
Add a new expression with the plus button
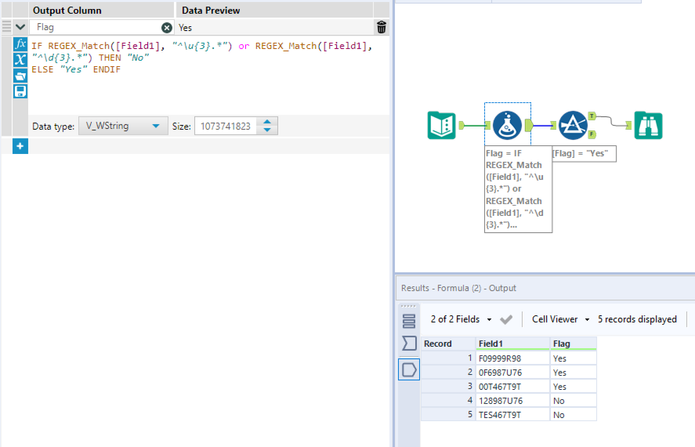tap(20, 146)
